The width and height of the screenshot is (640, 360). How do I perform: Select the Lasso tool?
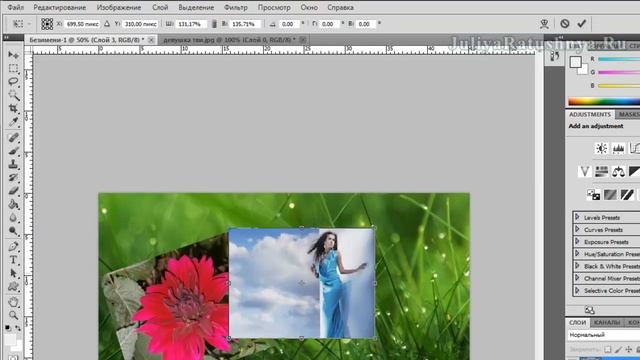pyautogui.click(x=13, y=82)
